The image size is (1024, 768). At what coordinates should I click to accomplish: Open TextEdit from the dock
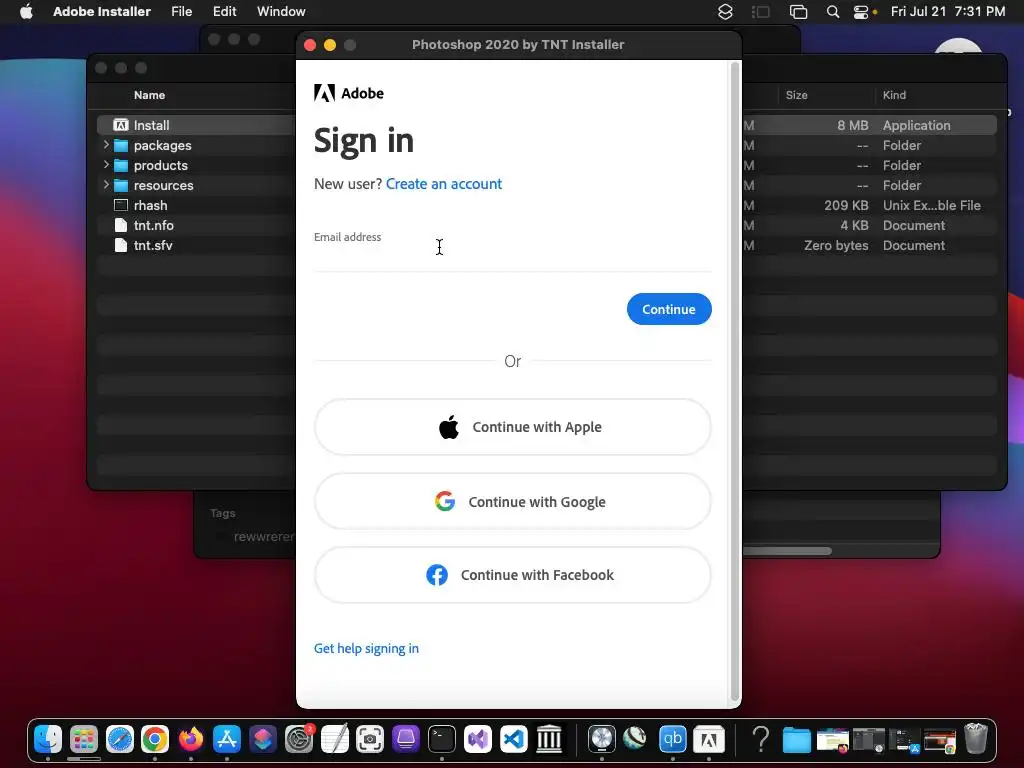334,739
